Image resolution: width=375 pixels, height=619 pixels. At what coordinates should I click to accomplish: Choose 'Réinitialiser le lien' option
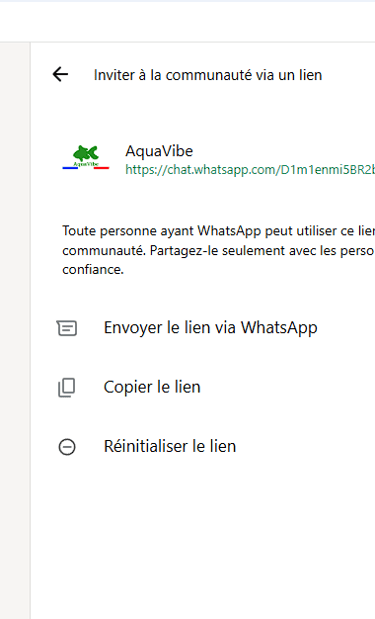click(202, 446)
